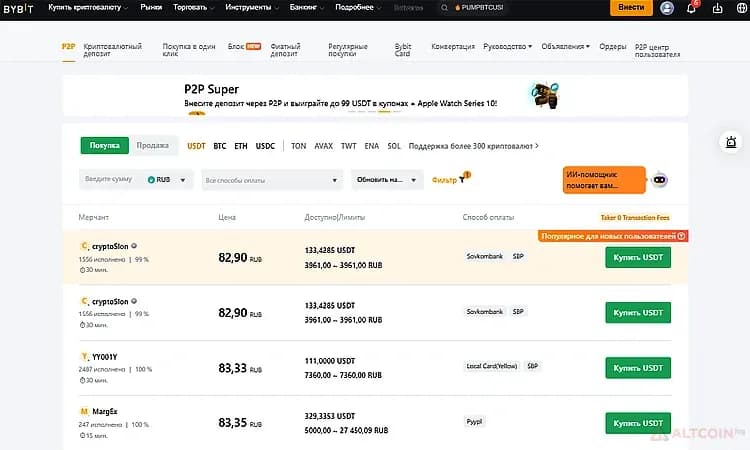Click the YY001Y merchant avatar
The image size is (750, 450).
coord(84,357)
